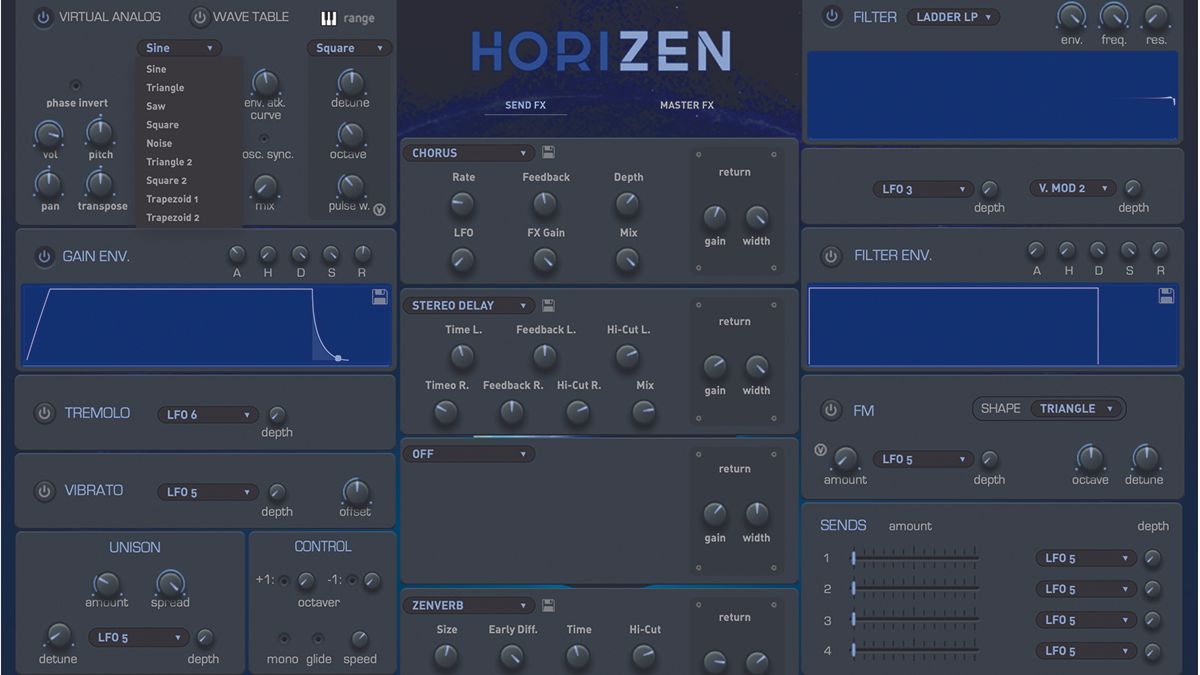1200x675 pixels.
Task: Click inside the Filter Env envelope display
Action: [x=990, y=325]
